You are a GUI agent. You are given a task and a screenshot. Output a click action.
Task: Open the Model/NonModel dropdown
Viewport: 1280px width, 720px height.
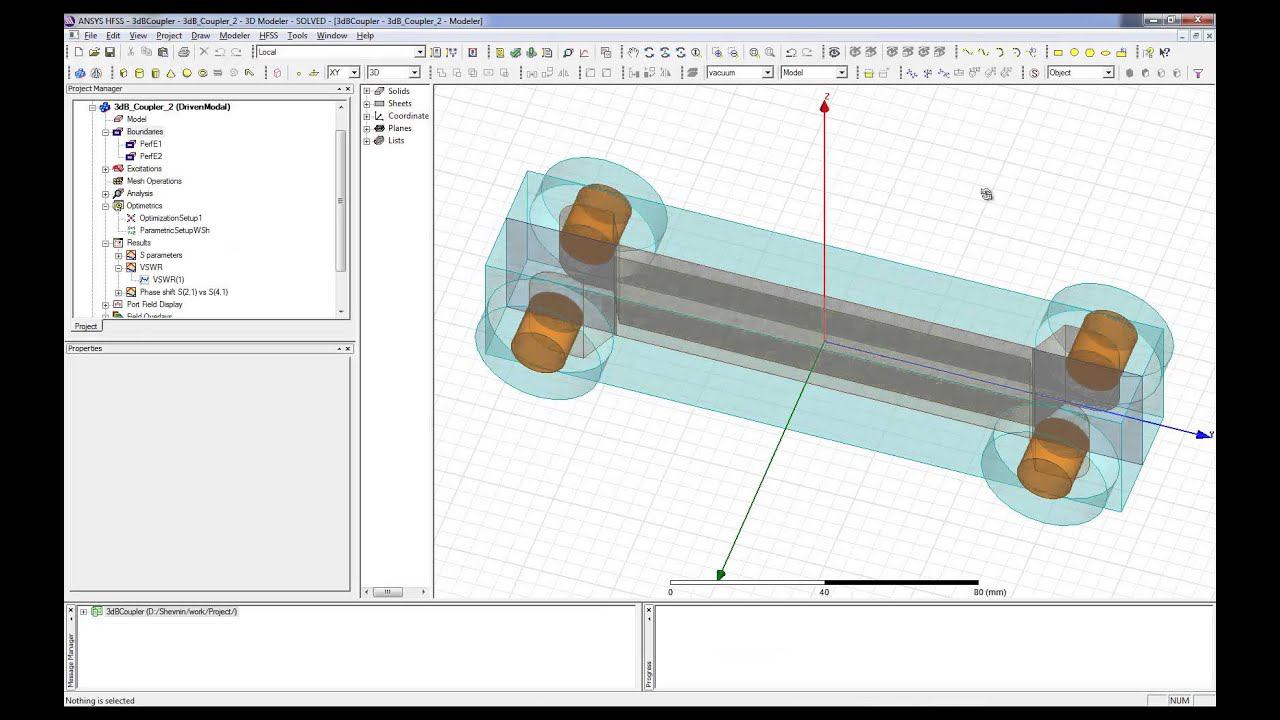[842, 72]
